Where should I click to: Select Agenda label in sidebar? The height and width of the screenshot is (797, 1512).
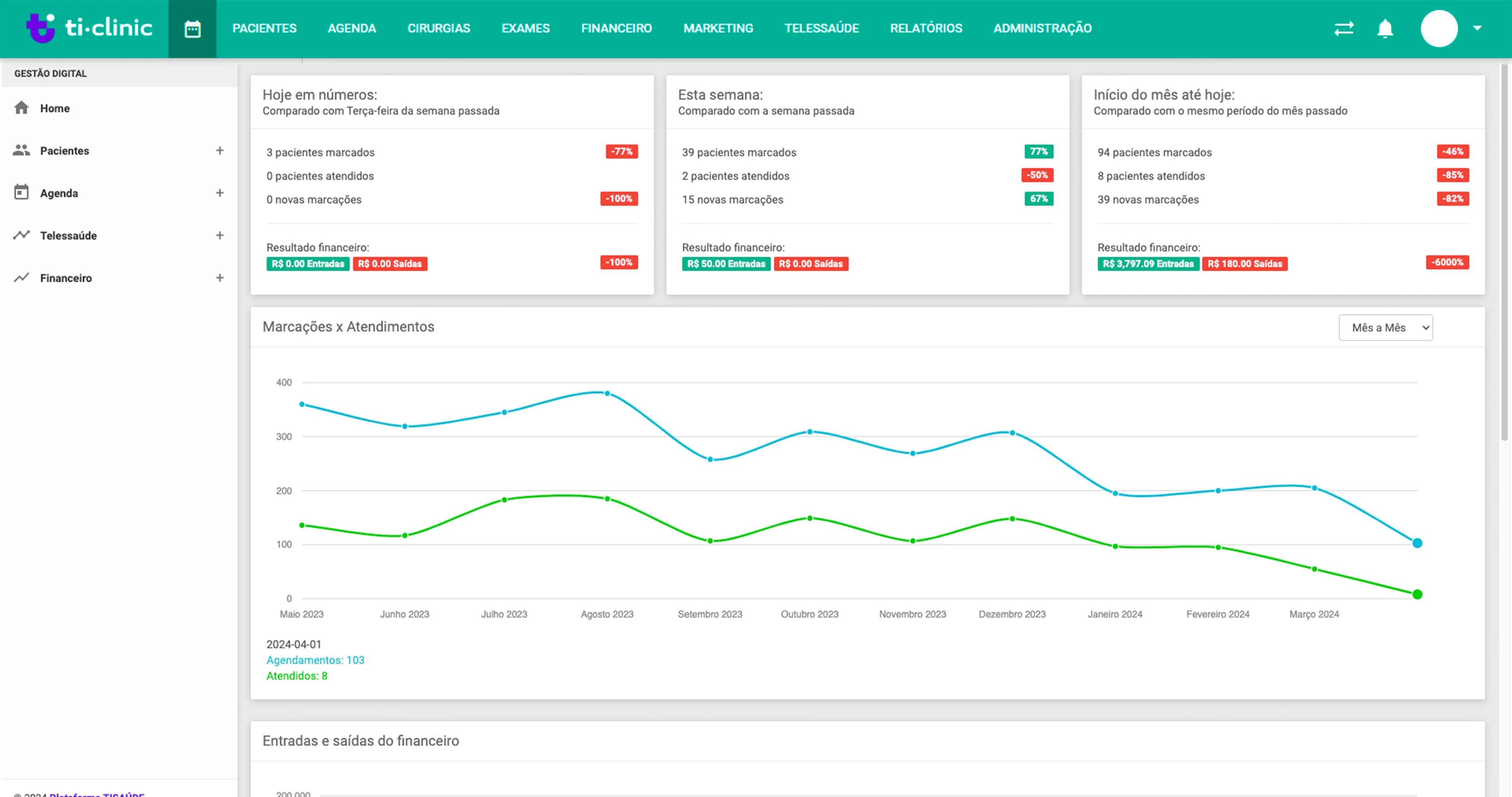click(x=59, y=193)
